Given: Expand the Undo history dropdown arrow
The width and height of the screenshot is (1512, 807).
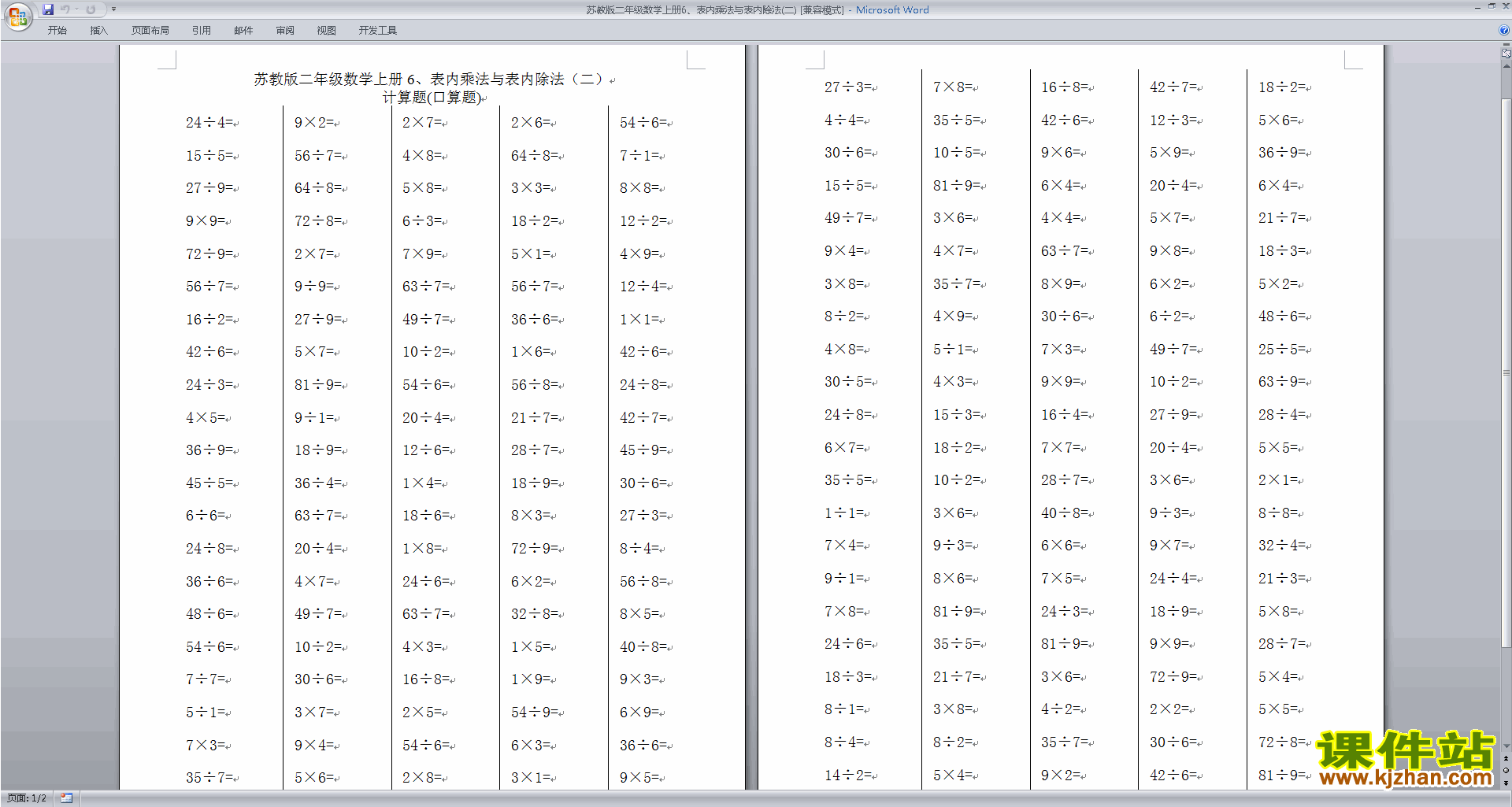Looking at the screenshot, I should [76, 9].
